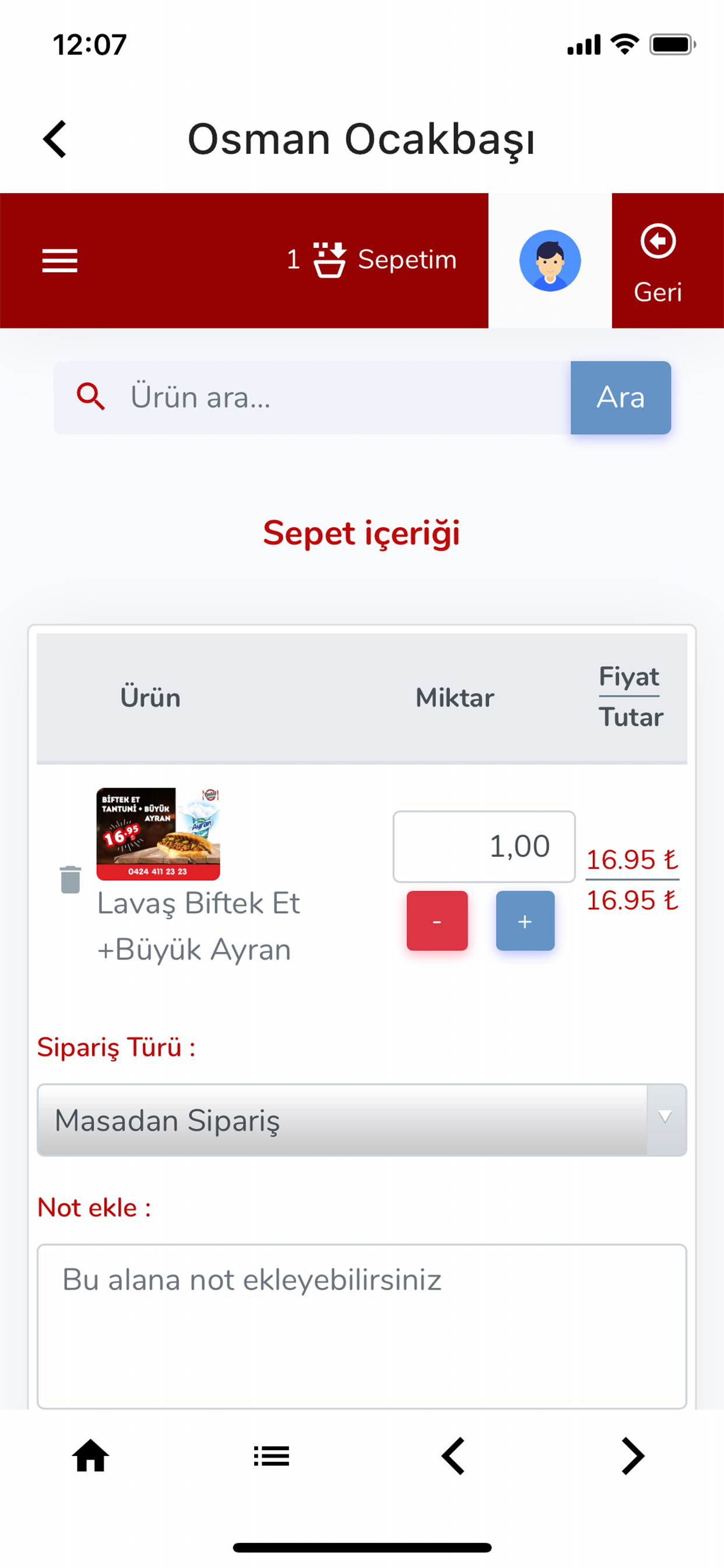Decrease quantity with the red minus button
The image size is (724, 1568).
click(437, 921)
